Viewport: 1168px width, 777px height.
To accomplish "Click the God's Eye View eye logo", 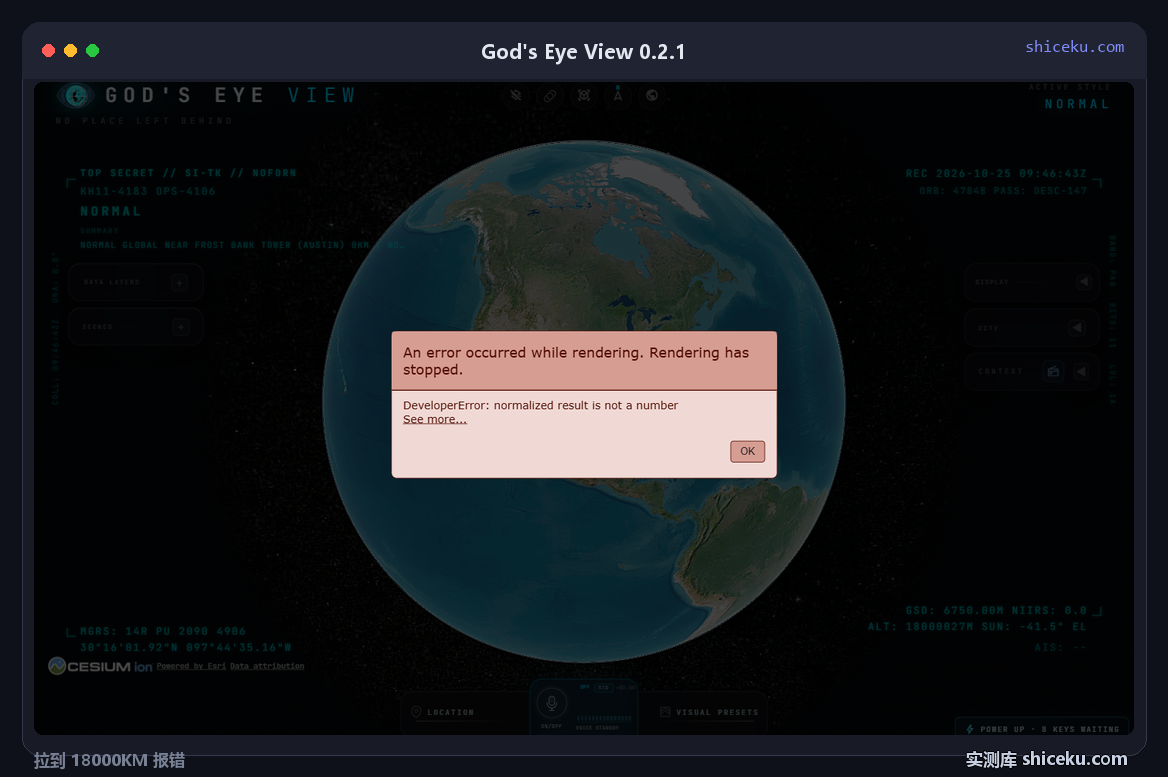I will click(76, 95).
